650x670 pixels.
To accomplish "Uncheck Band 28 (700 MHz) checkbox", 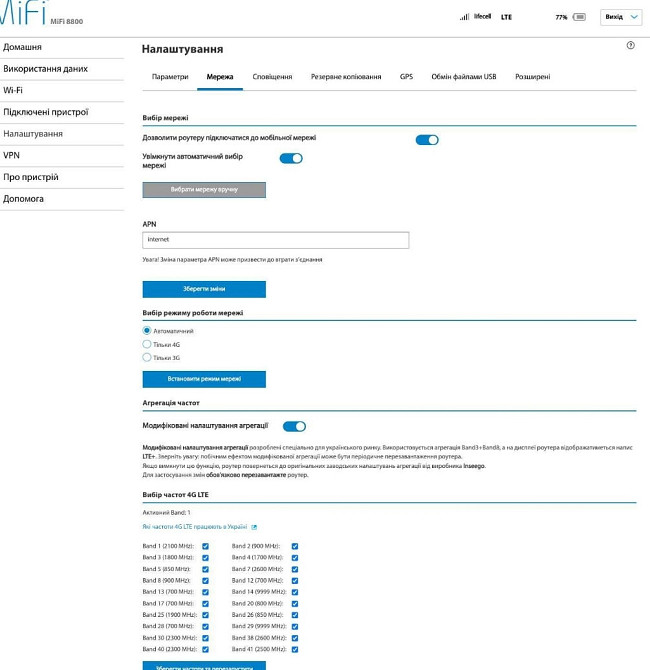I will pyautogui.click(x=206, y=626).
